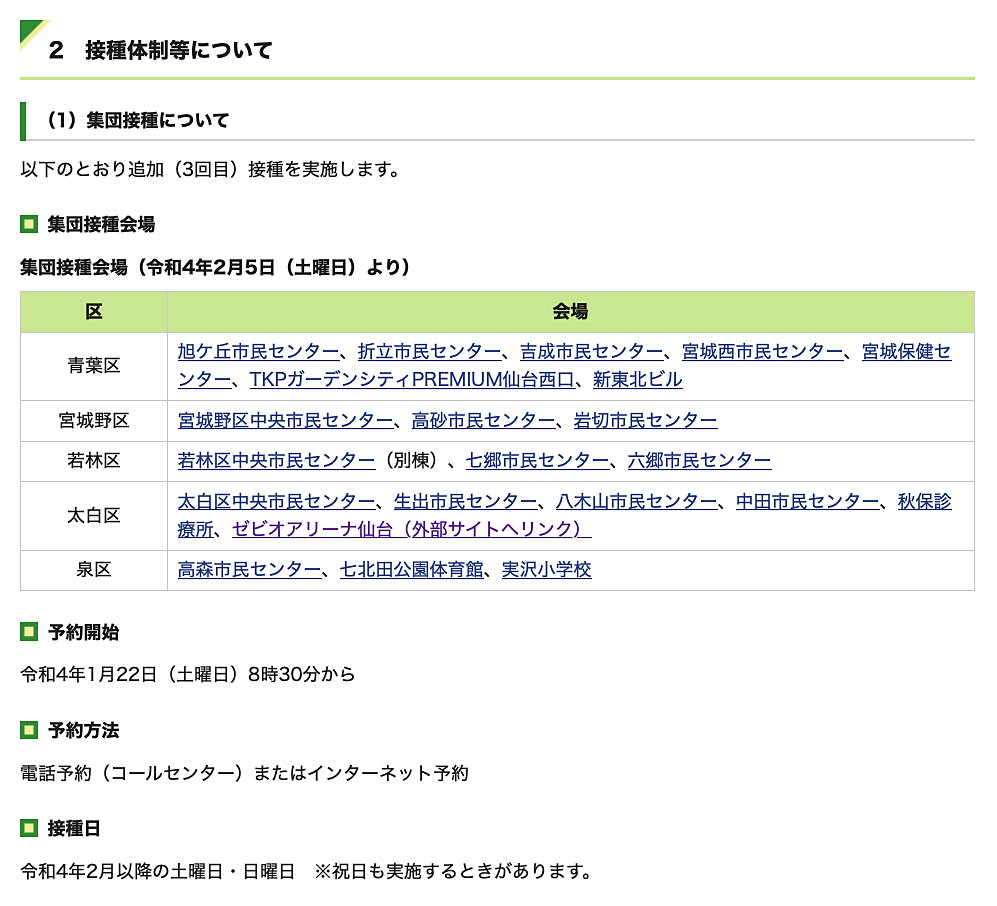This screenshot has width=997, height=906.
Task: Open the 七北田公園体育館 link
Action: (x=411, y=570)
